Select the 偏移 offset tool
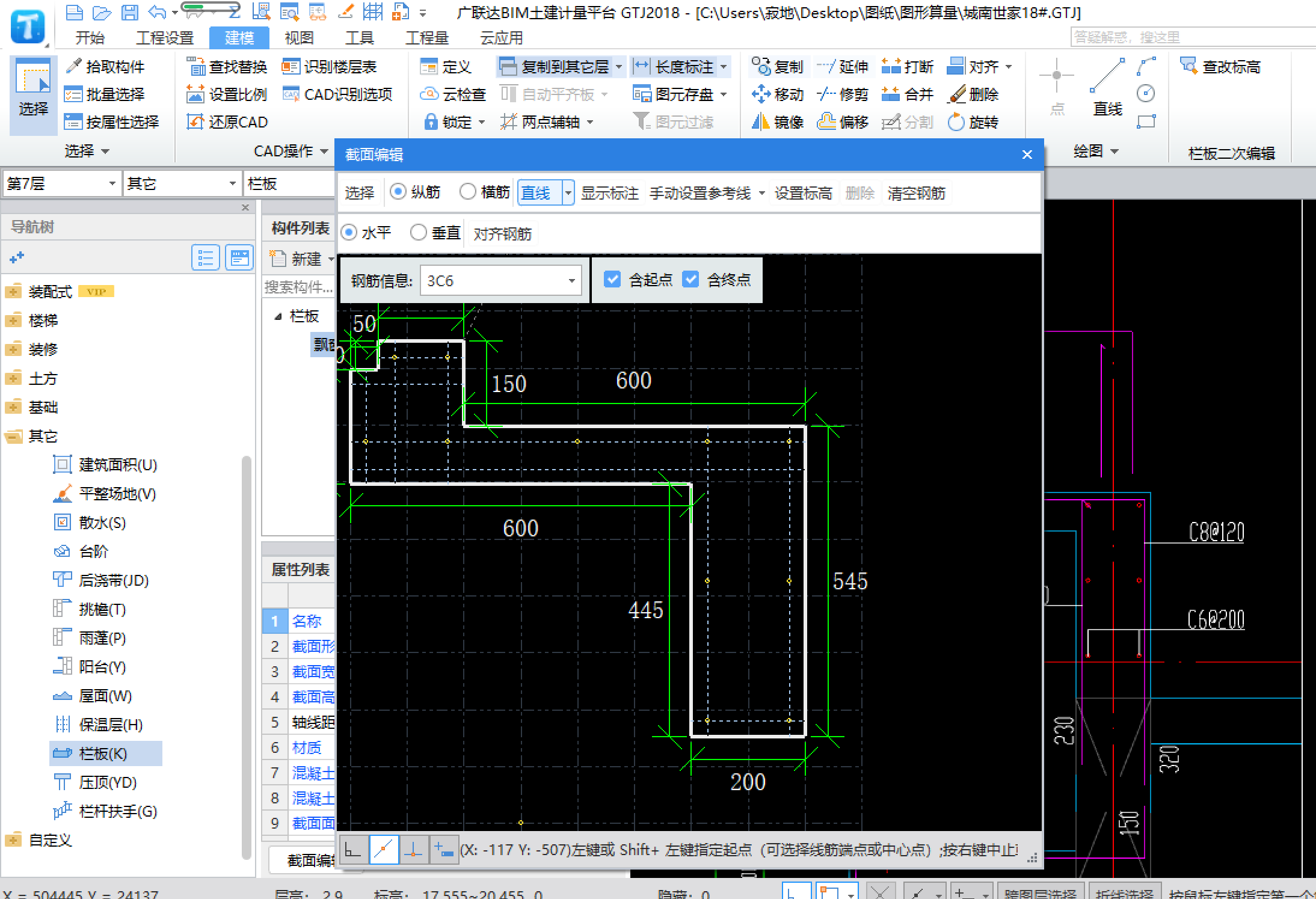 tap(843, 122)
